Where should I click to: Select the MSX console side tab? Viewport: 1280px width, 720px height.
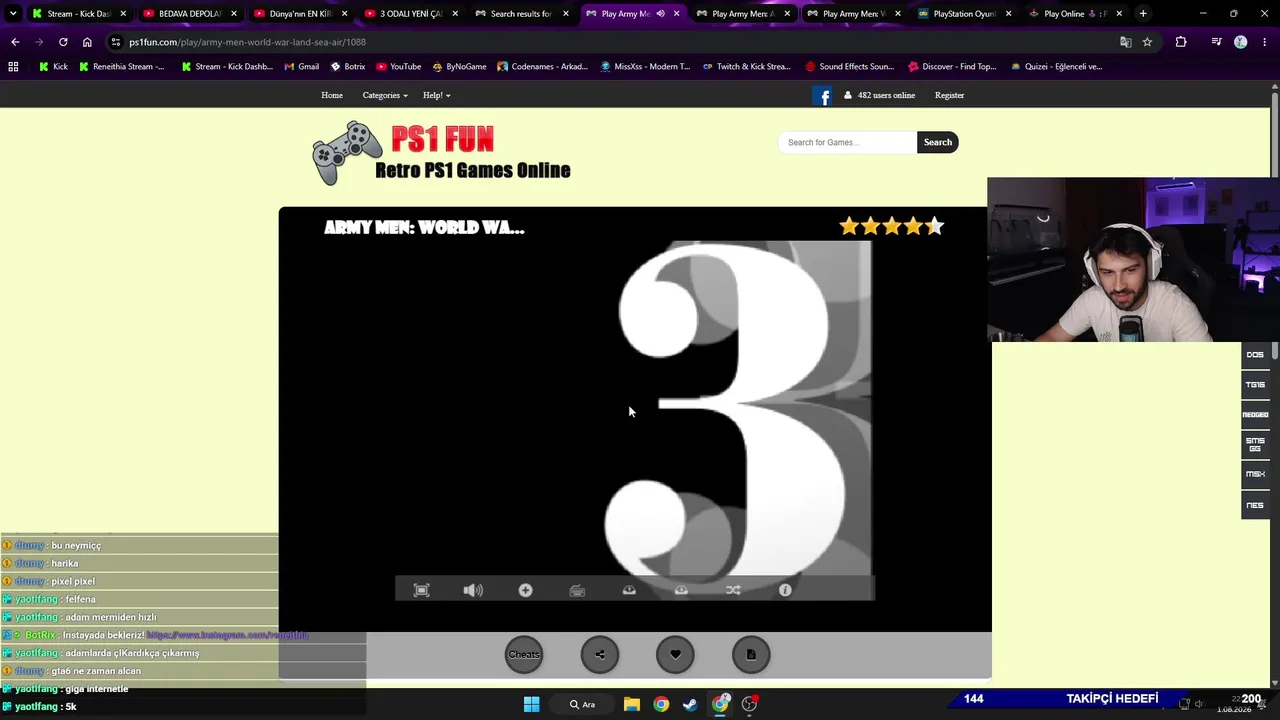click(x=1255, y=474)
